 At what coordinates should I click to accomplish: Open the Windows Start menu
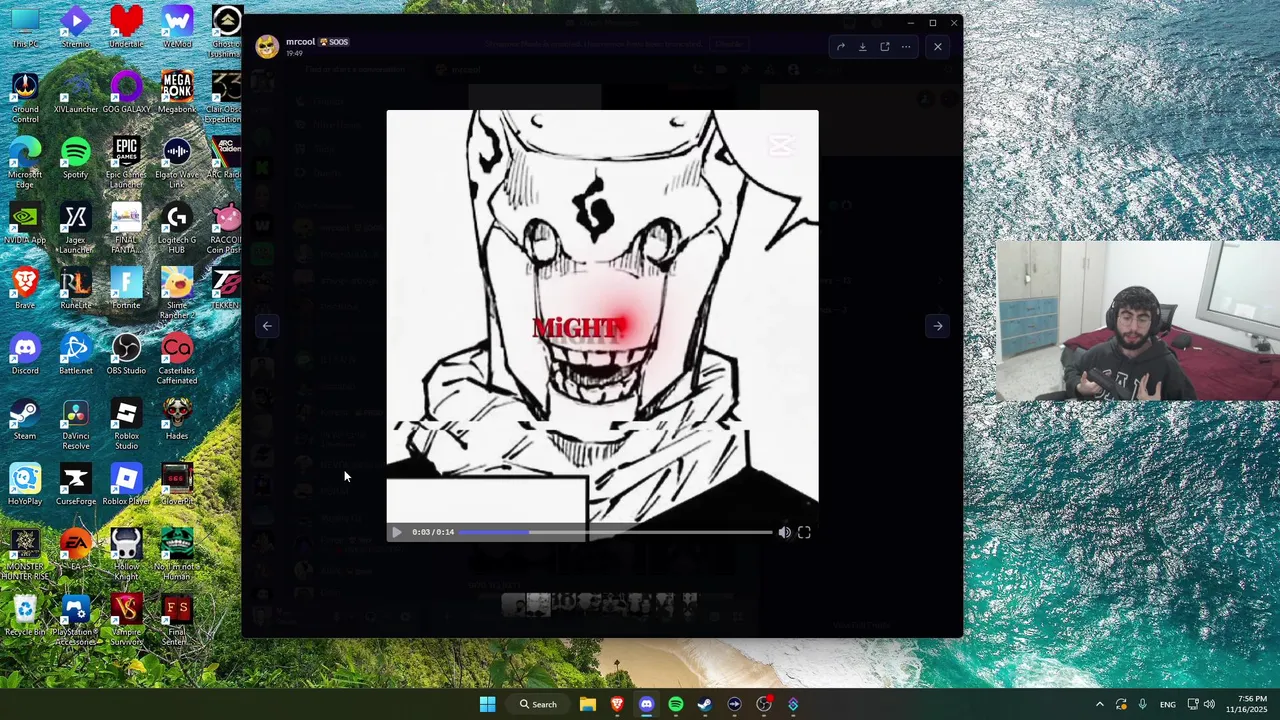tap(487, 704)
